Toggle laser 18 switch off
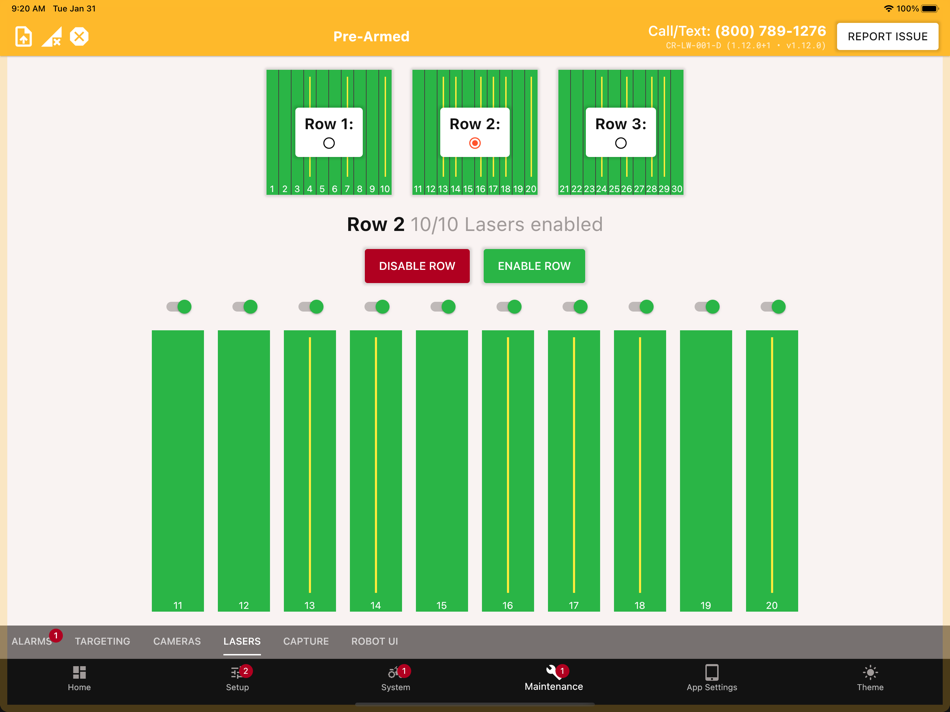Screen dimensions: 950x712 click(x=641, y=307)
